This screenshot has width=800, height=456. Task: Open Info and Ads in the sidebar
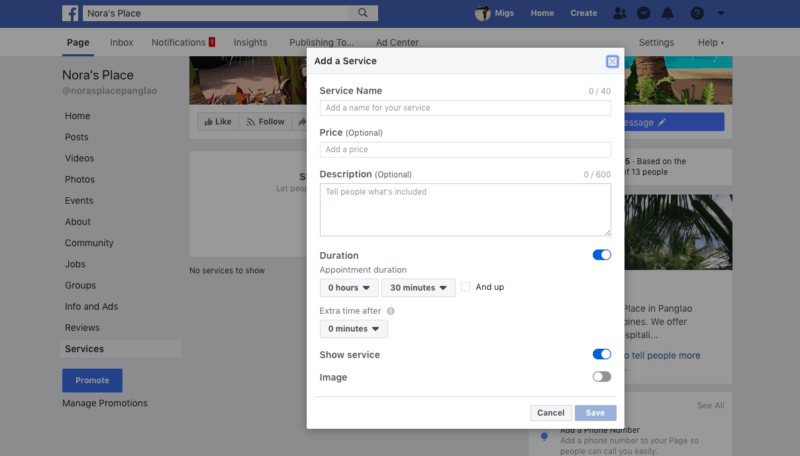91,307
